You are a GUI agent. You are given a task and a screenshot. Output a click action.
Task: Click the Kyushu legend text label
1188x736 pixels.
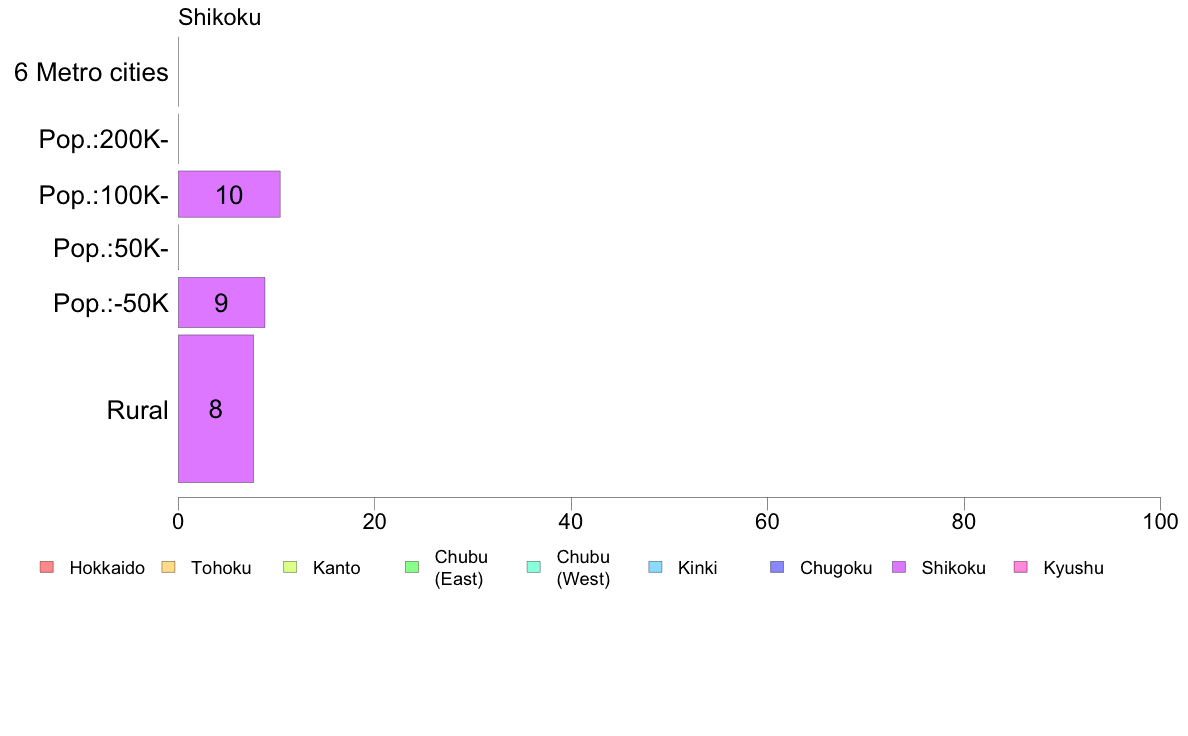pos(1073,568)
